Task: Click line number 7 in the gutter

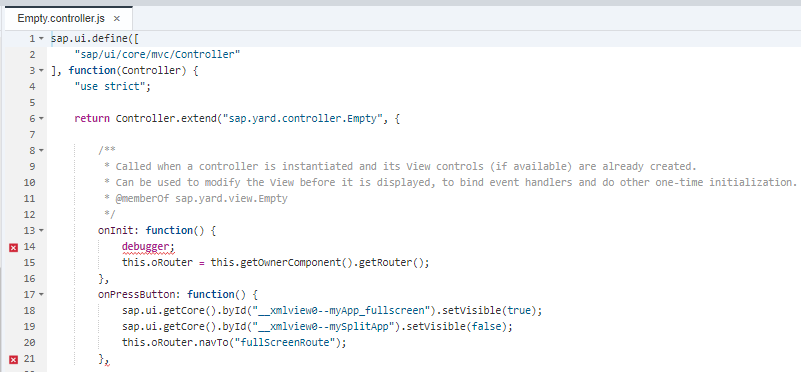Action: coord(32,134)
